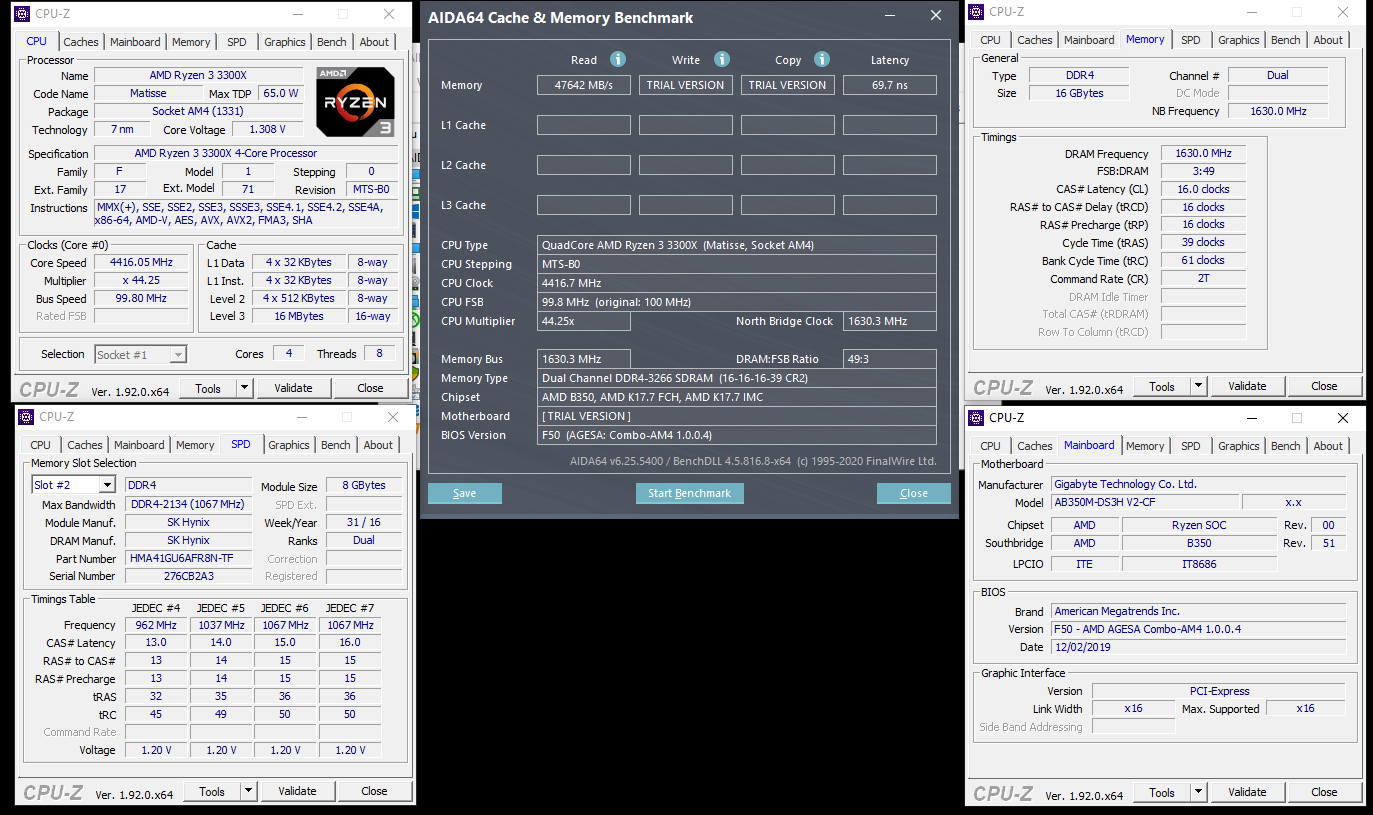Open Bench tab in SPD window
This screenshot has height=815, width=1373.
point(336,445)
